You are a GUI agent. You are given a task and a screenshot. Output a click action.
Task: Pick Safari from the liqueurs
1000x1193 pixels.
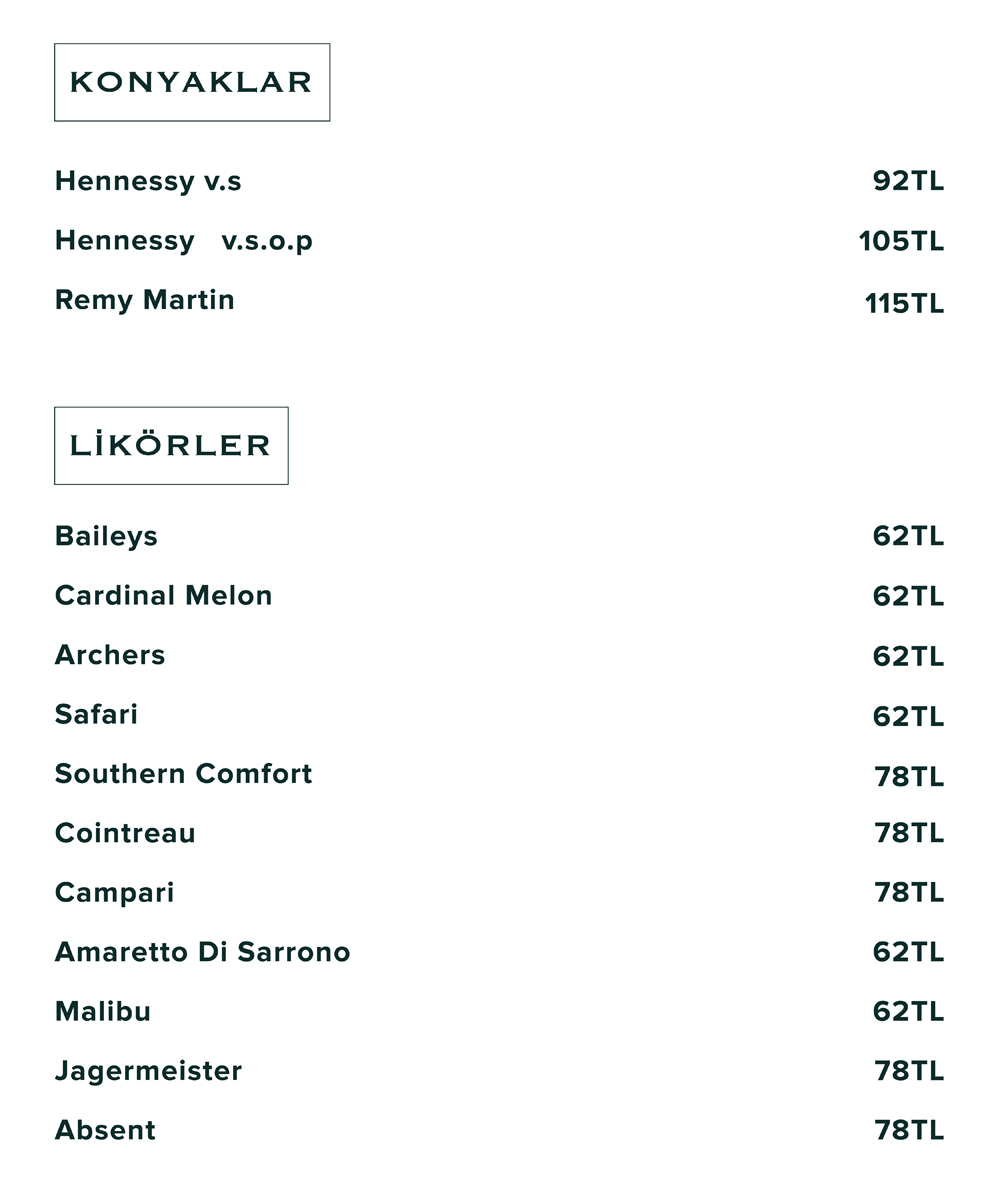96,715
